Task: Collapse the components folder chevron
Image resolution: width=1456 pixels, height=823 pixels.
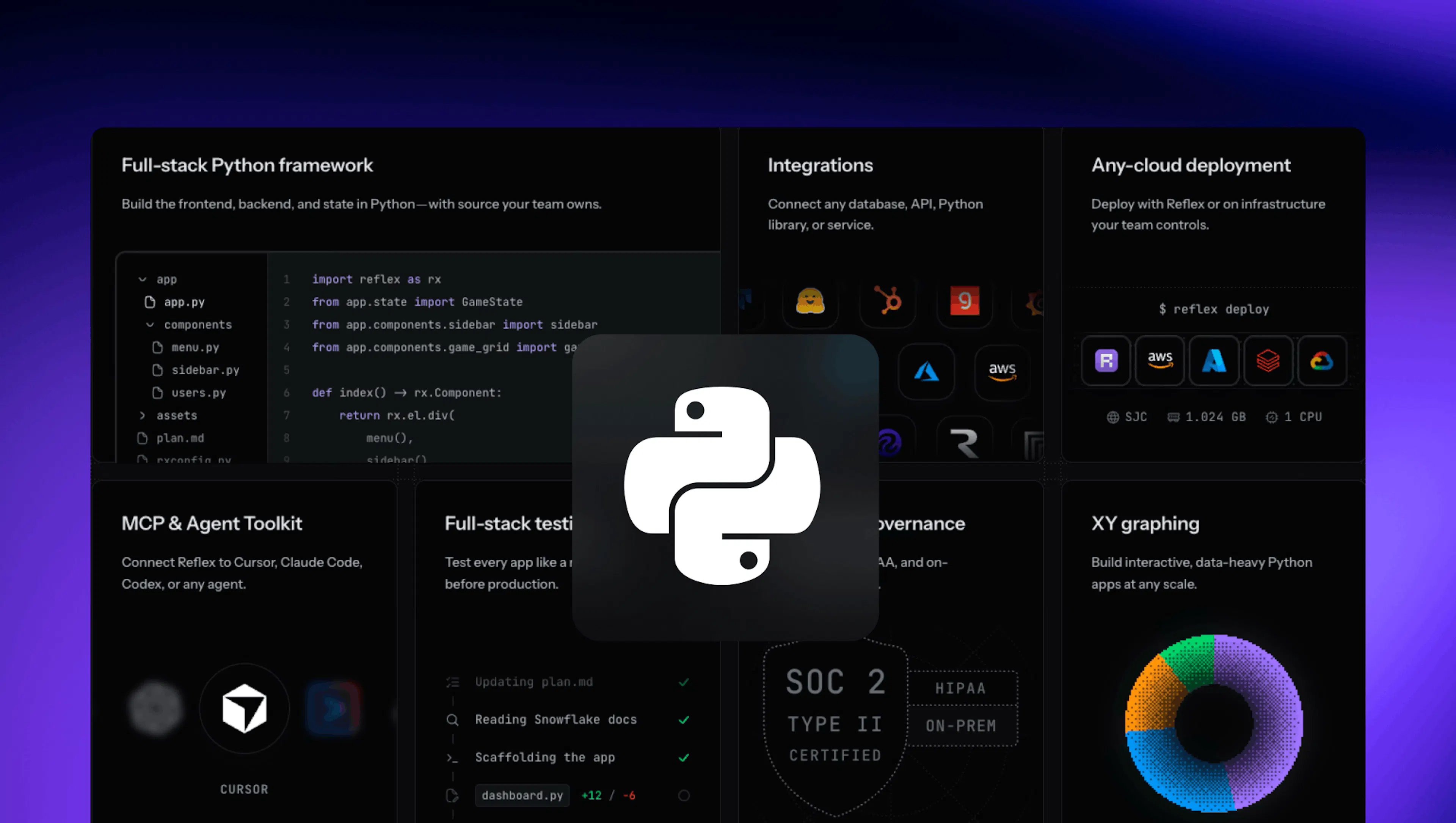Action: pyautogui.click(x=150, y=324)
